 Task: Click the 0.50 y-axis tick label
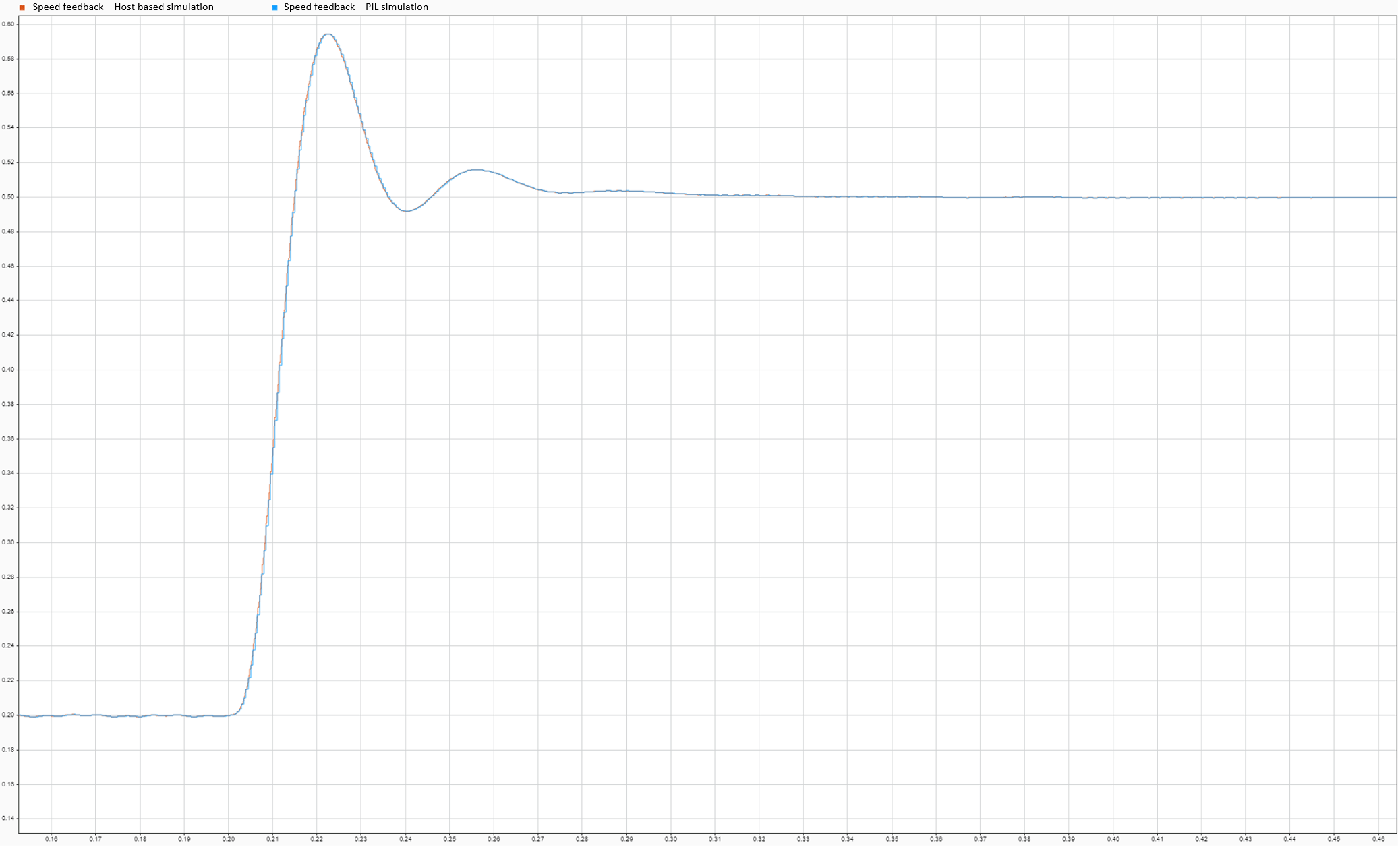click(8, 197)
